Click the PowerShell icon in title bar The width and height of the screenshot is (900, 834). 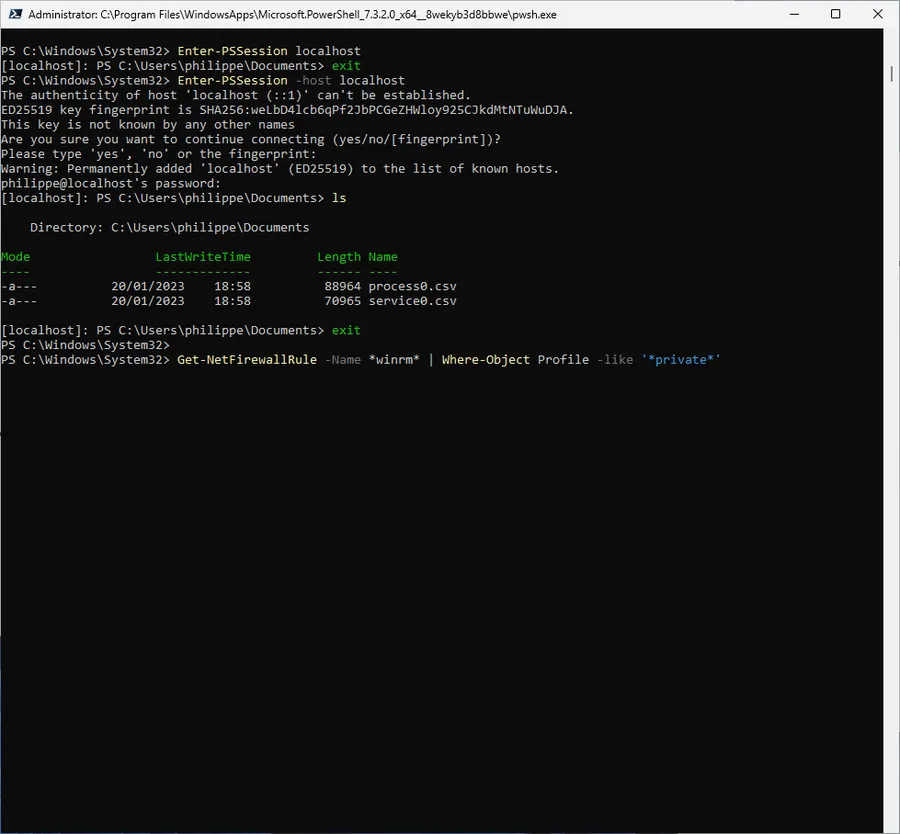click(x=15, y=14)
